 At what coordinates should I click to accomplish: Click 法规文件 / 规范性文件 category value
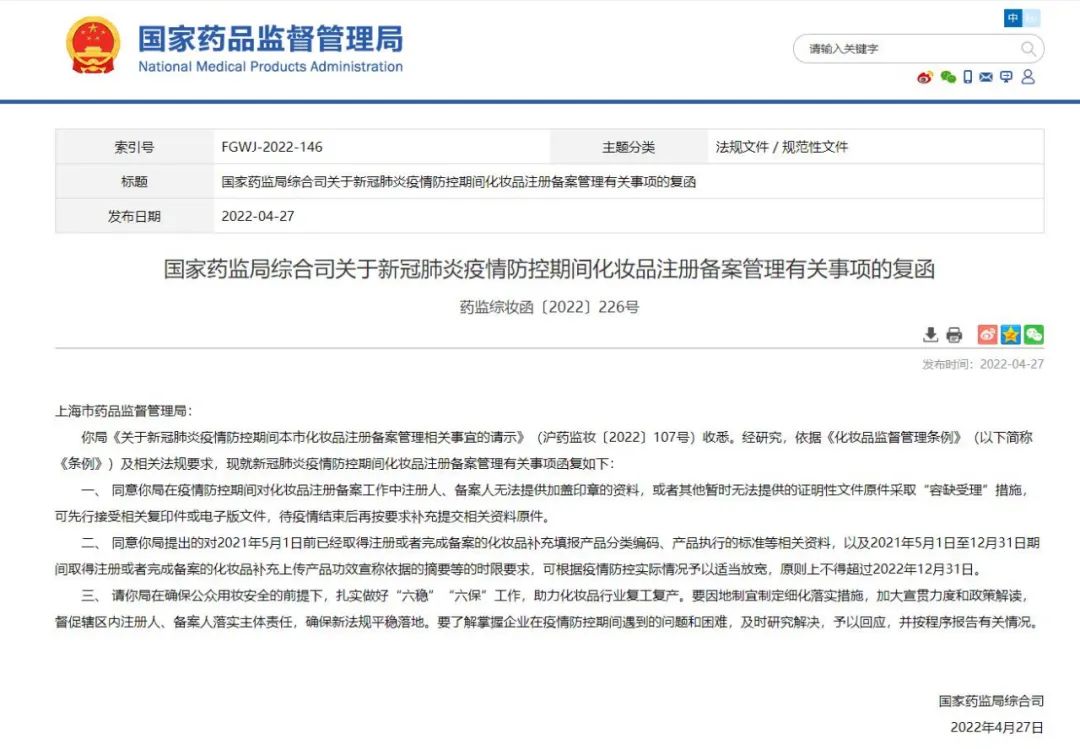tap(782, 147)
